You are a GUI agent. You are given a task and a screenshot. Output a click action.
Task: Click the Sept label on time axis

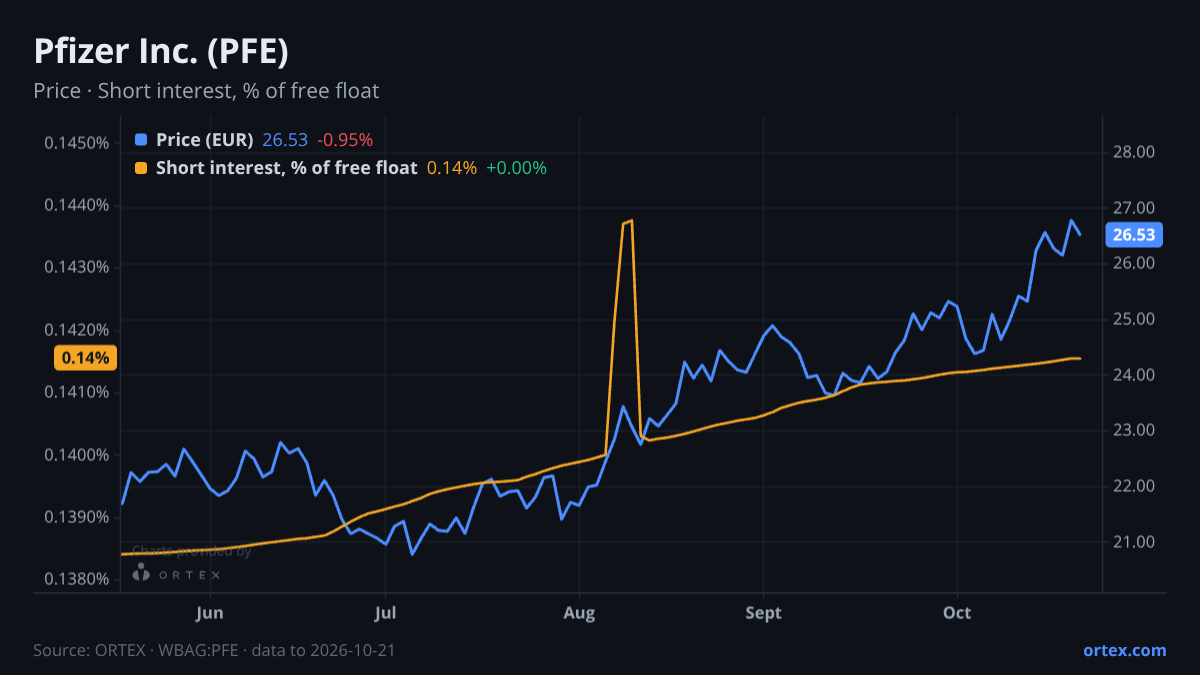[764, 611]
